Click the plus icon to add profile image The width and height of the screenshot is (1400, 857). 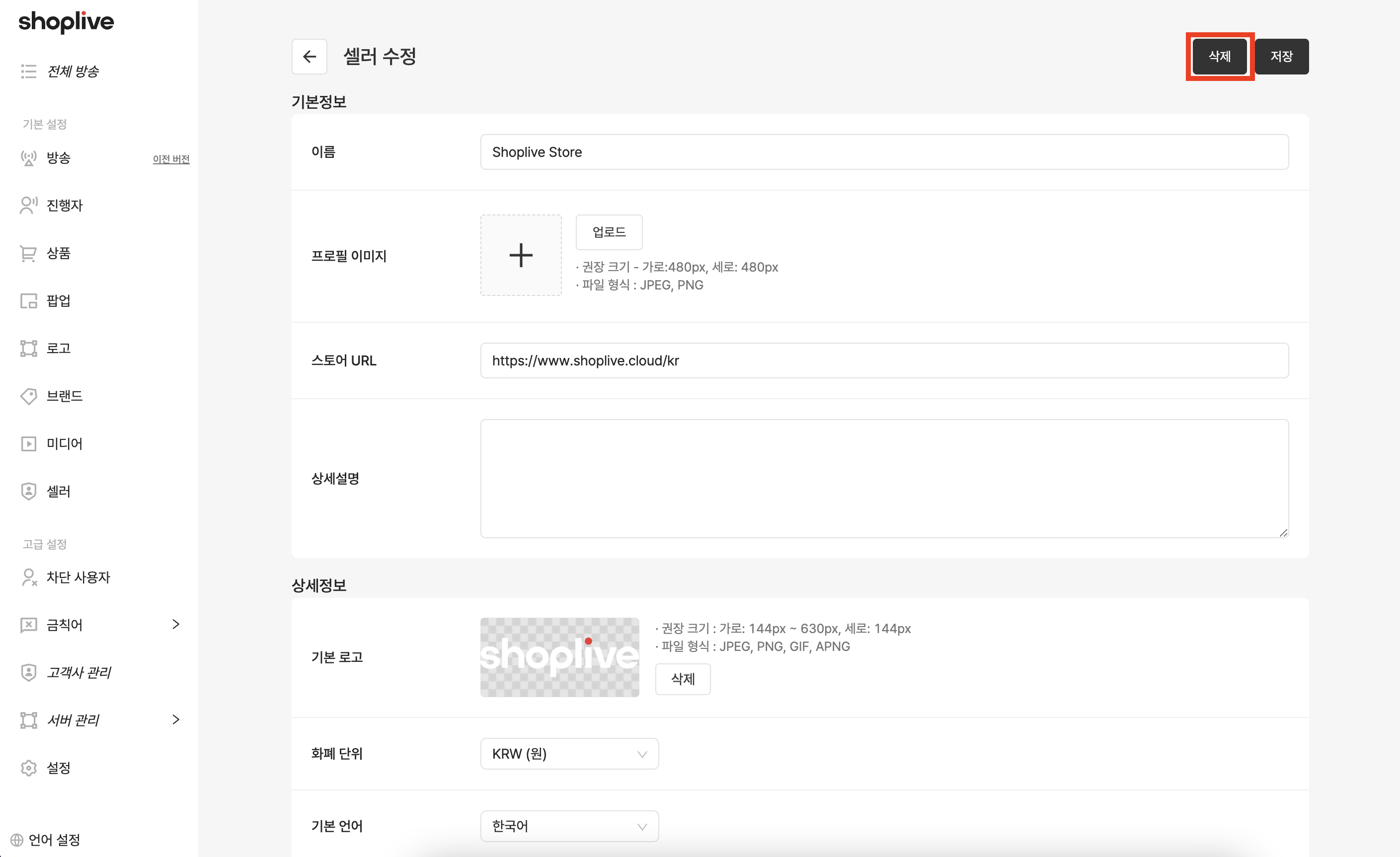[521, 255]
